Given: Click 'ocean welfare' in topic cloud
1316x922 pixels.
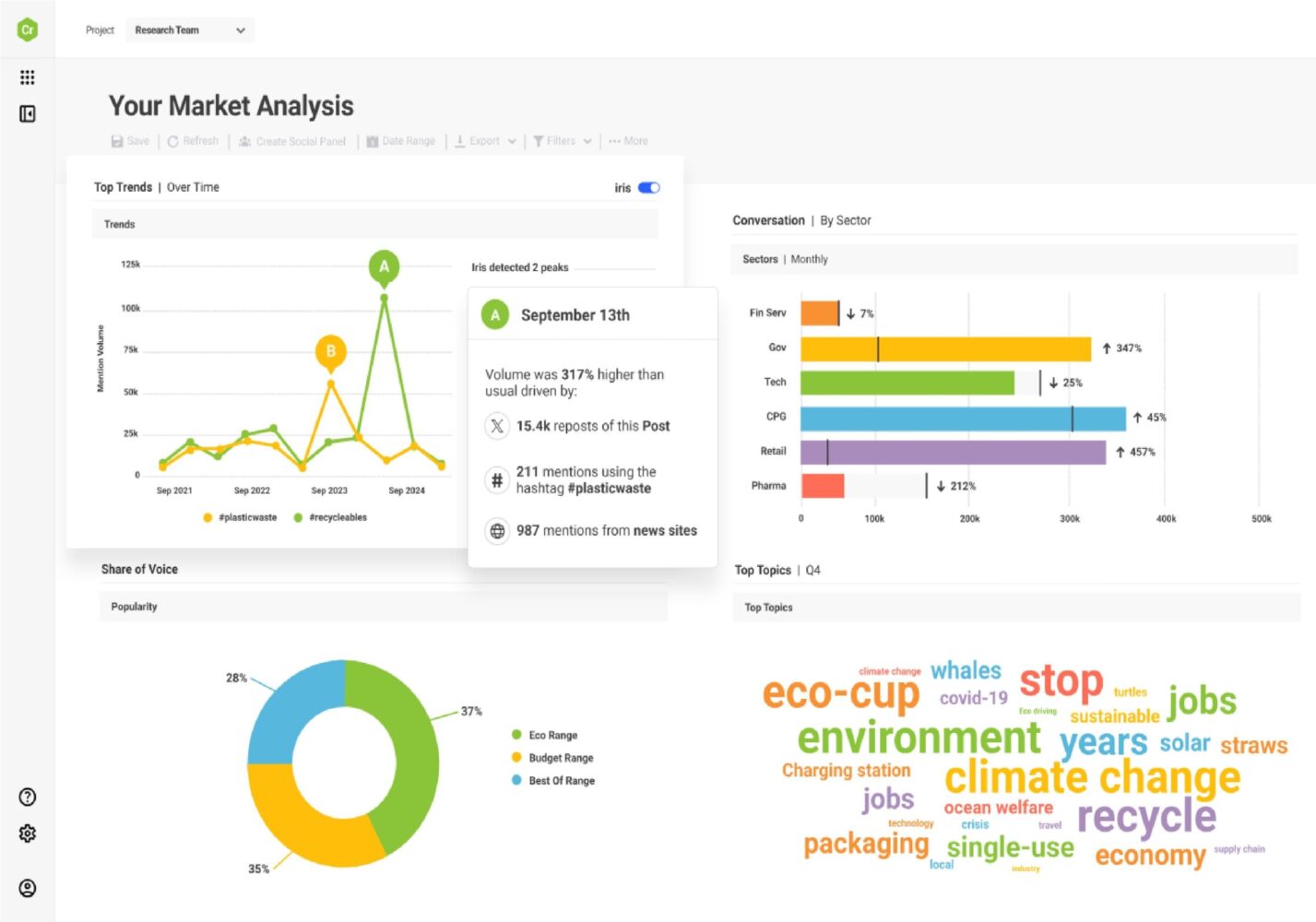Looking at the screenshot, I should click(x=998, y=808).
